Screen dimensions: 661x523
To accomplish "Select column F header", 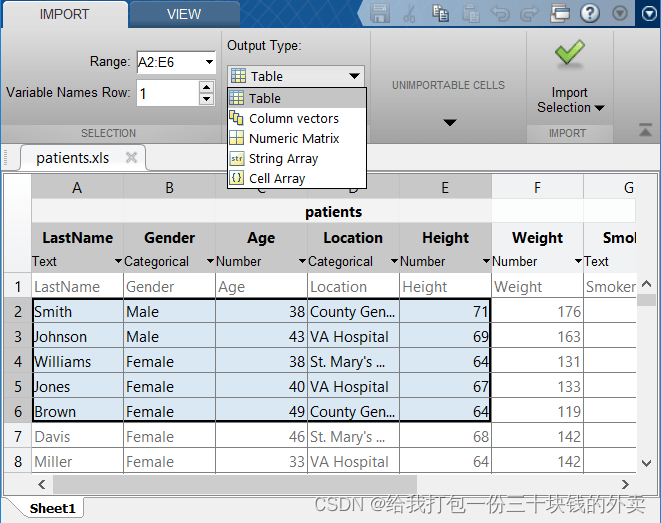I will coord(537,187).
